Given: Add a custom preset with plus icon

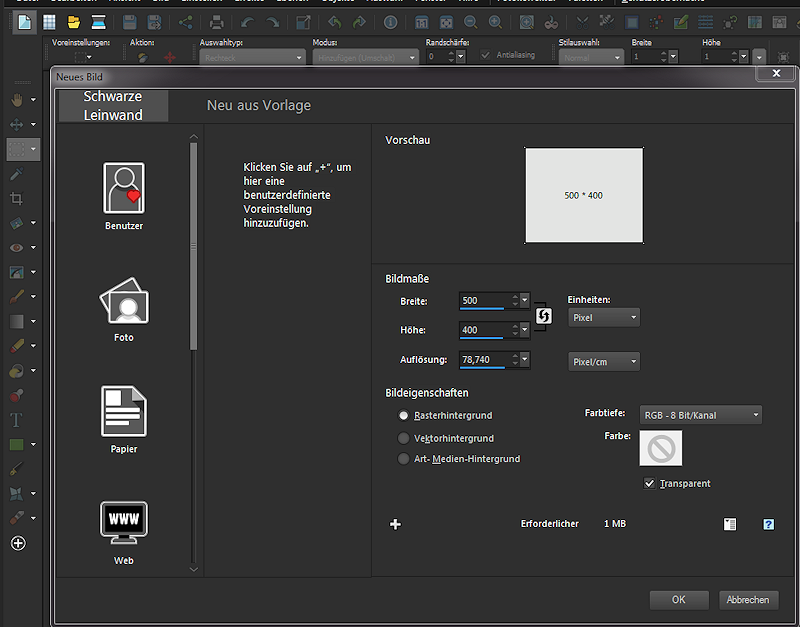Looking at the screenshot, I should coord(395,524).
